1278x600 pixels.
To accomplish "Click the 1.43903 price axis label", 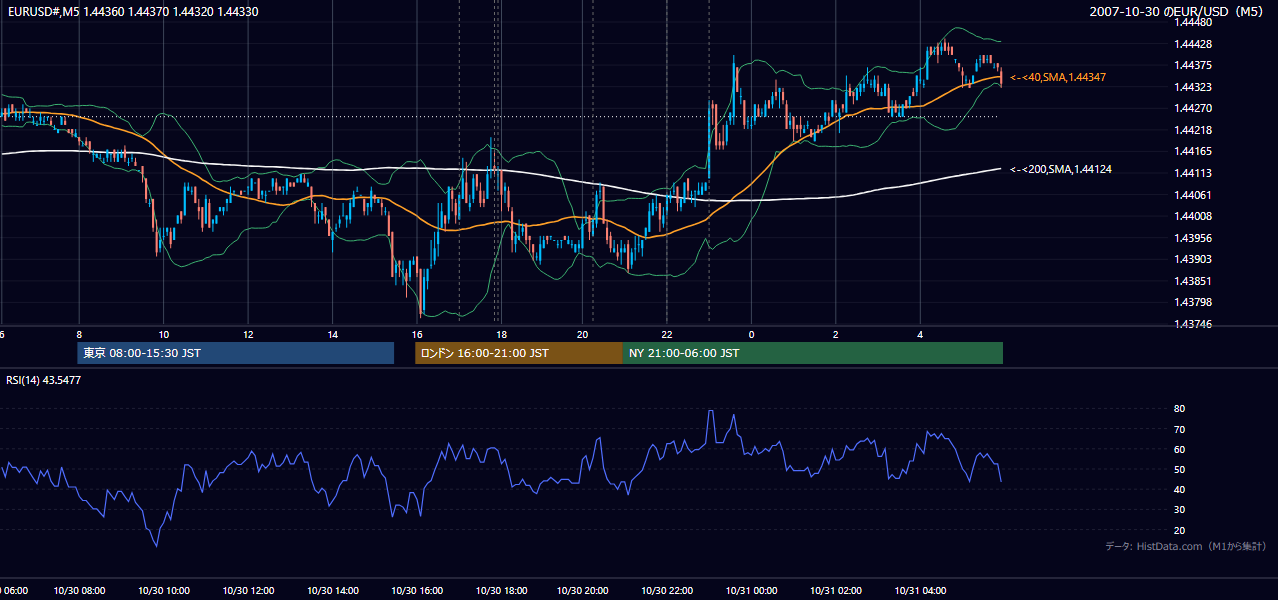I will click(1193, 260).
